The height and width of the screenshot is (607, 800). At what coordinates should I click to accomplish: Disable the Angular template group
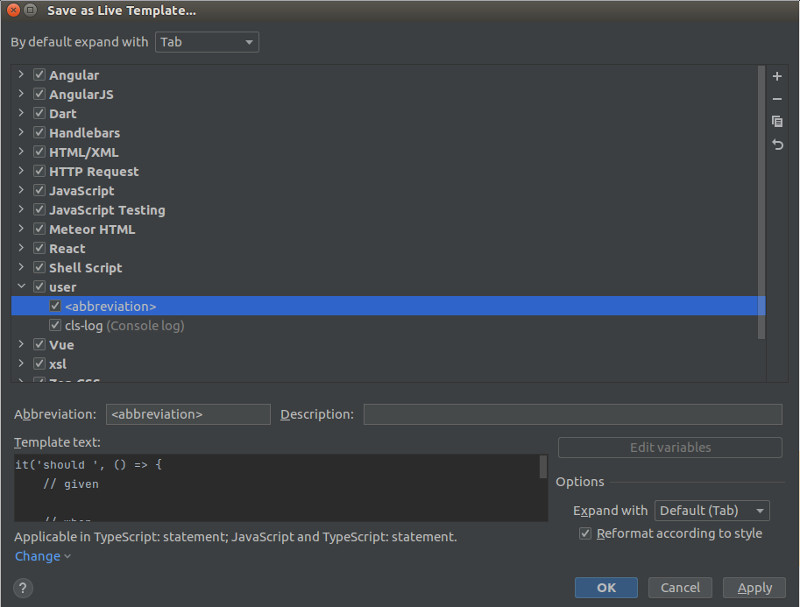[38, 74]
